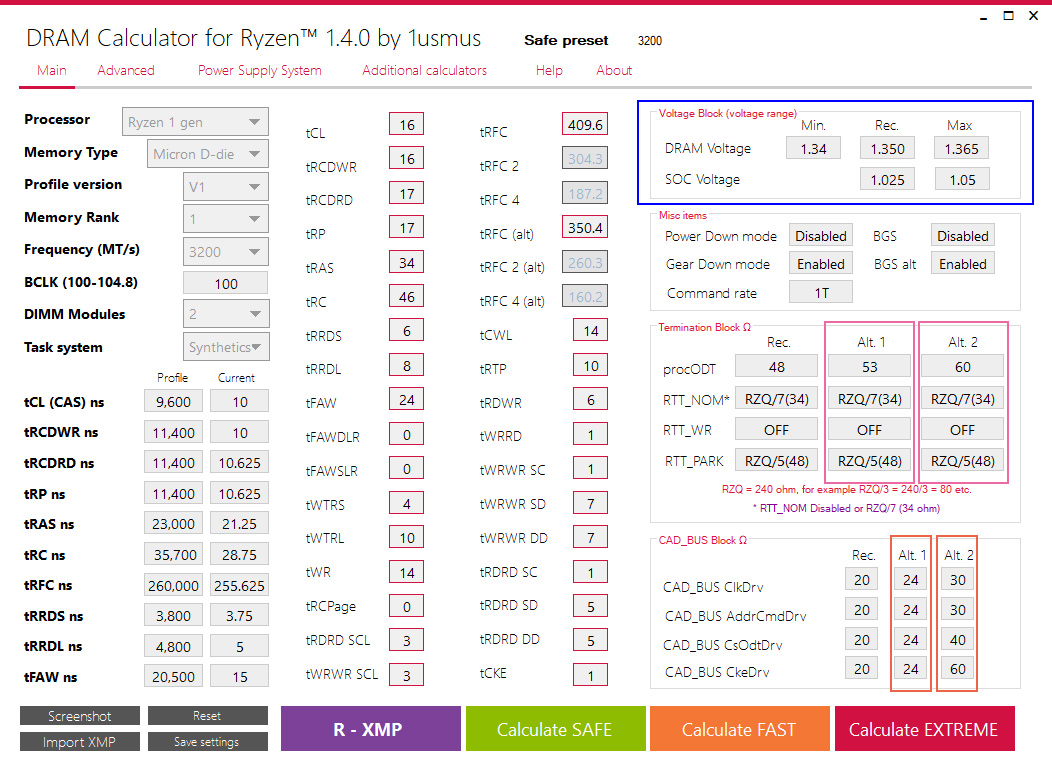Click the tWRWR SD value field
This screenshot has height=771, width=1052.
590,503
